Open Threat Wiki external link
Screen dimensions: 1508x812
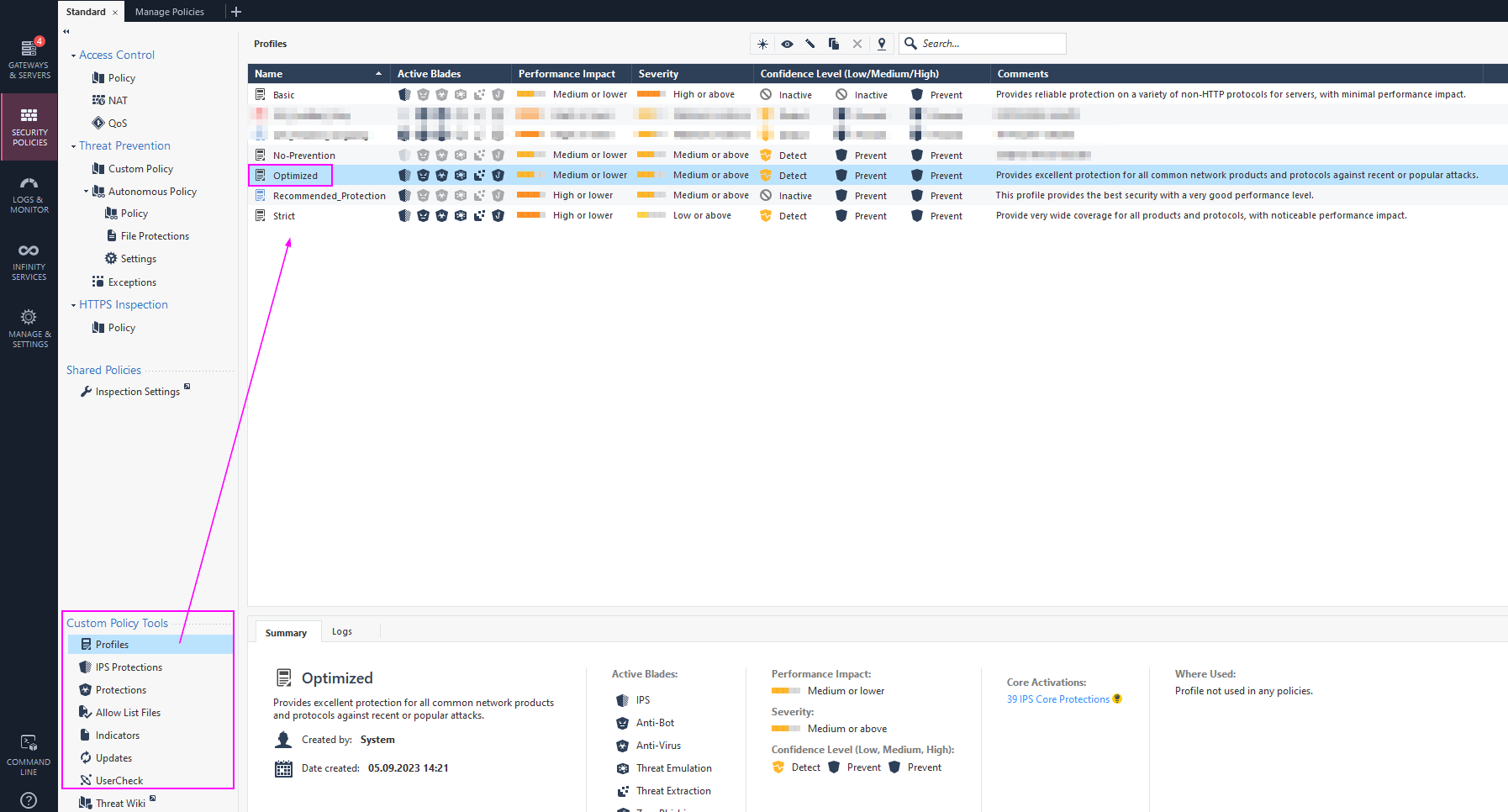pos(120,804)
